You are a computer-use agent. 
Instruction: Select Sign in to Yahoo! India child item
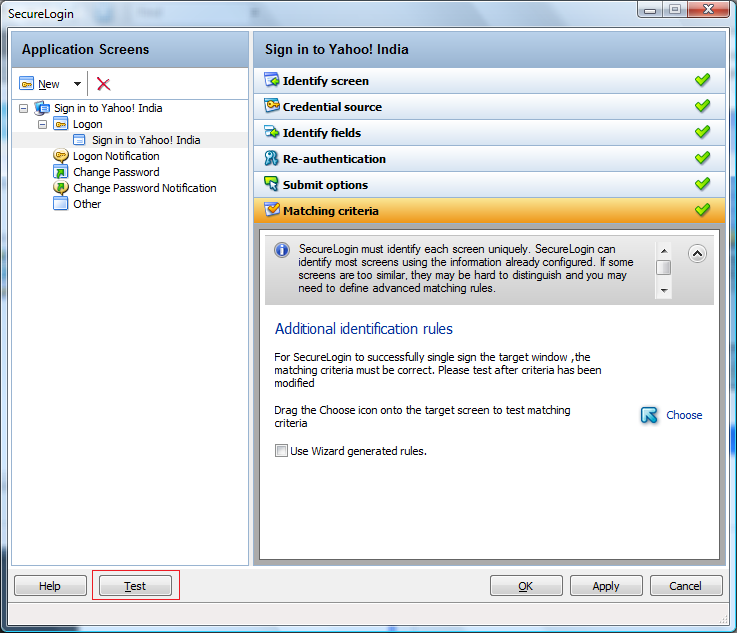(x=146, y=140)
